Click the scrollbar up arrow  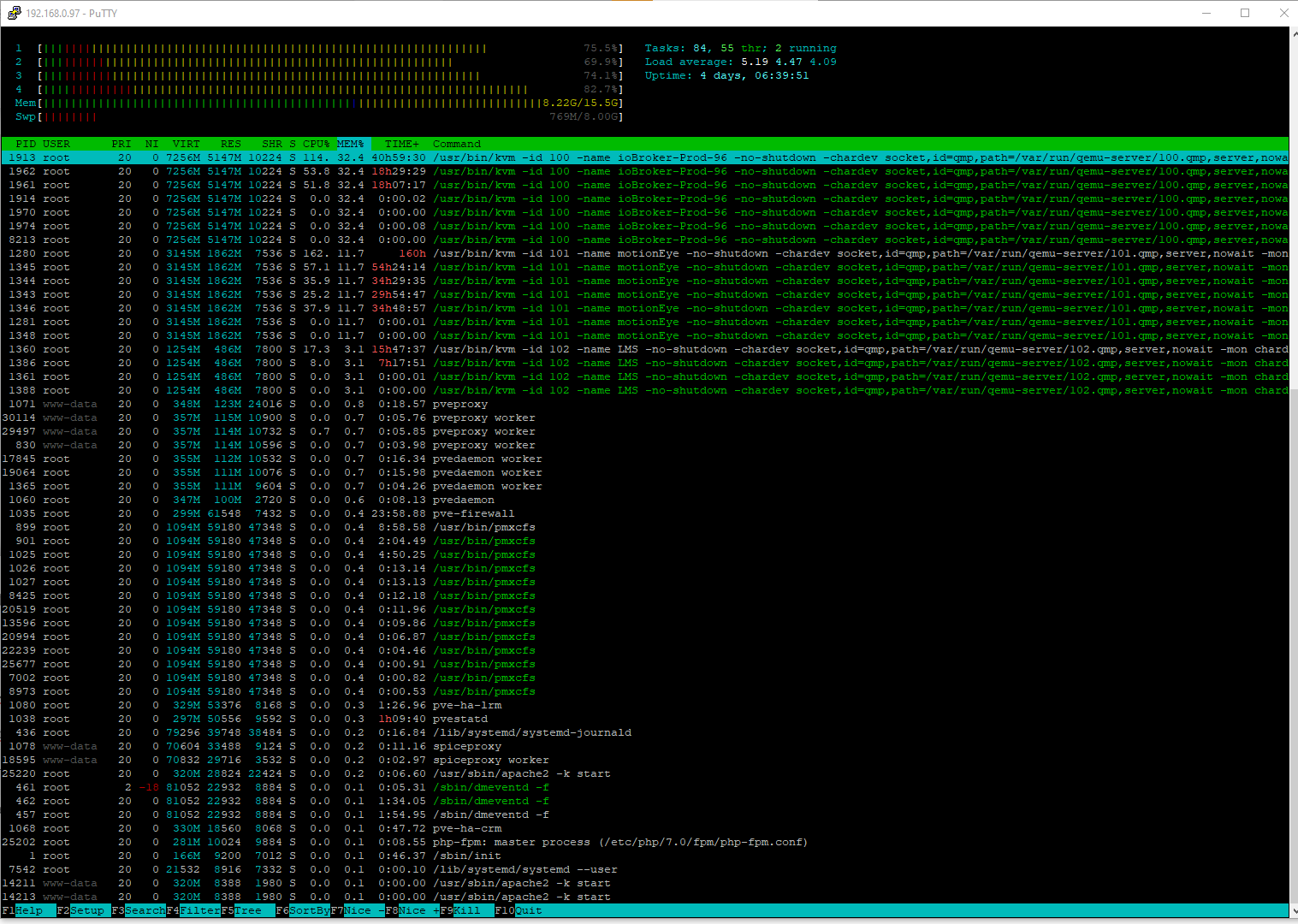pyautogui.click(x=1294, y=33)
